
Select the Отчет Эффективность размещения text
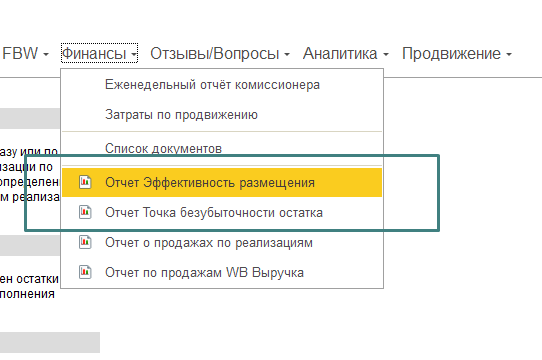(210, 182)
